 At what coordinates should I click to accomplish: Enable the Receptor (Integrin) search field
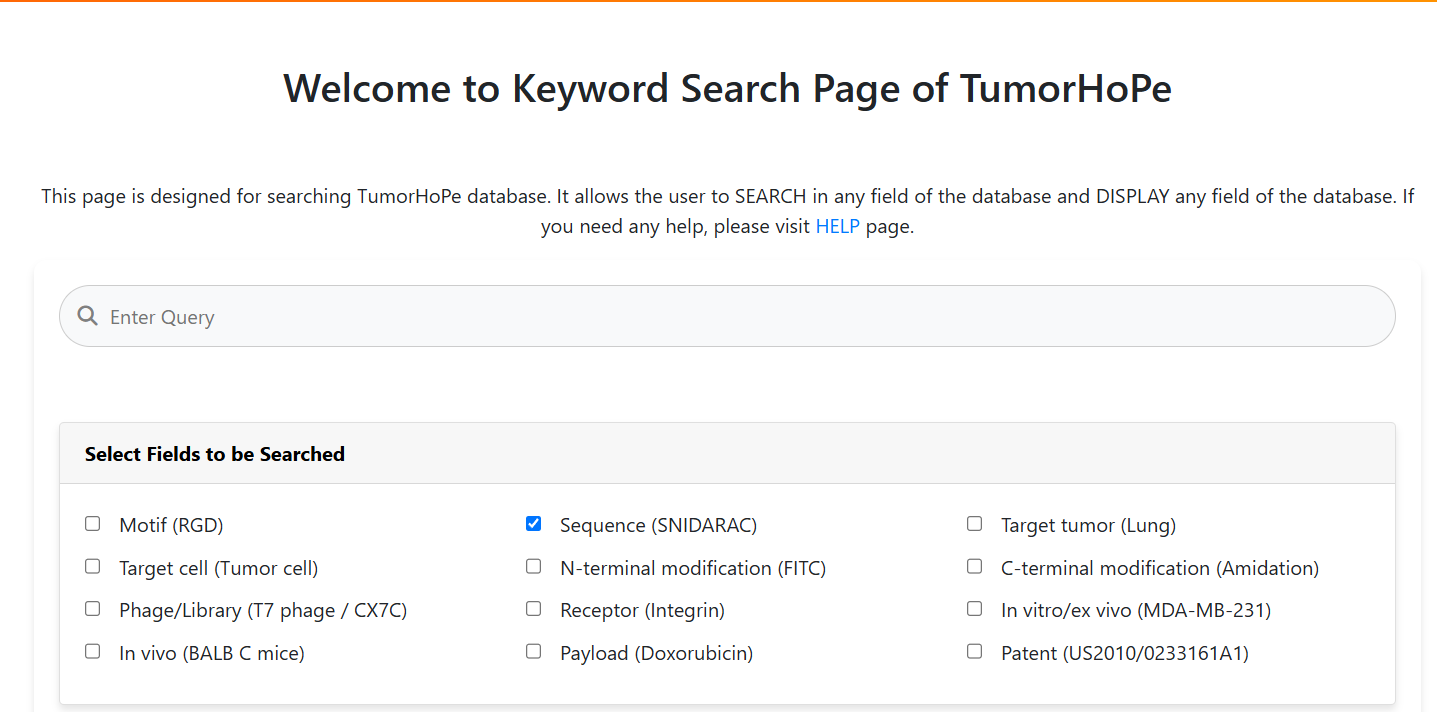click(x=533, y=608)
